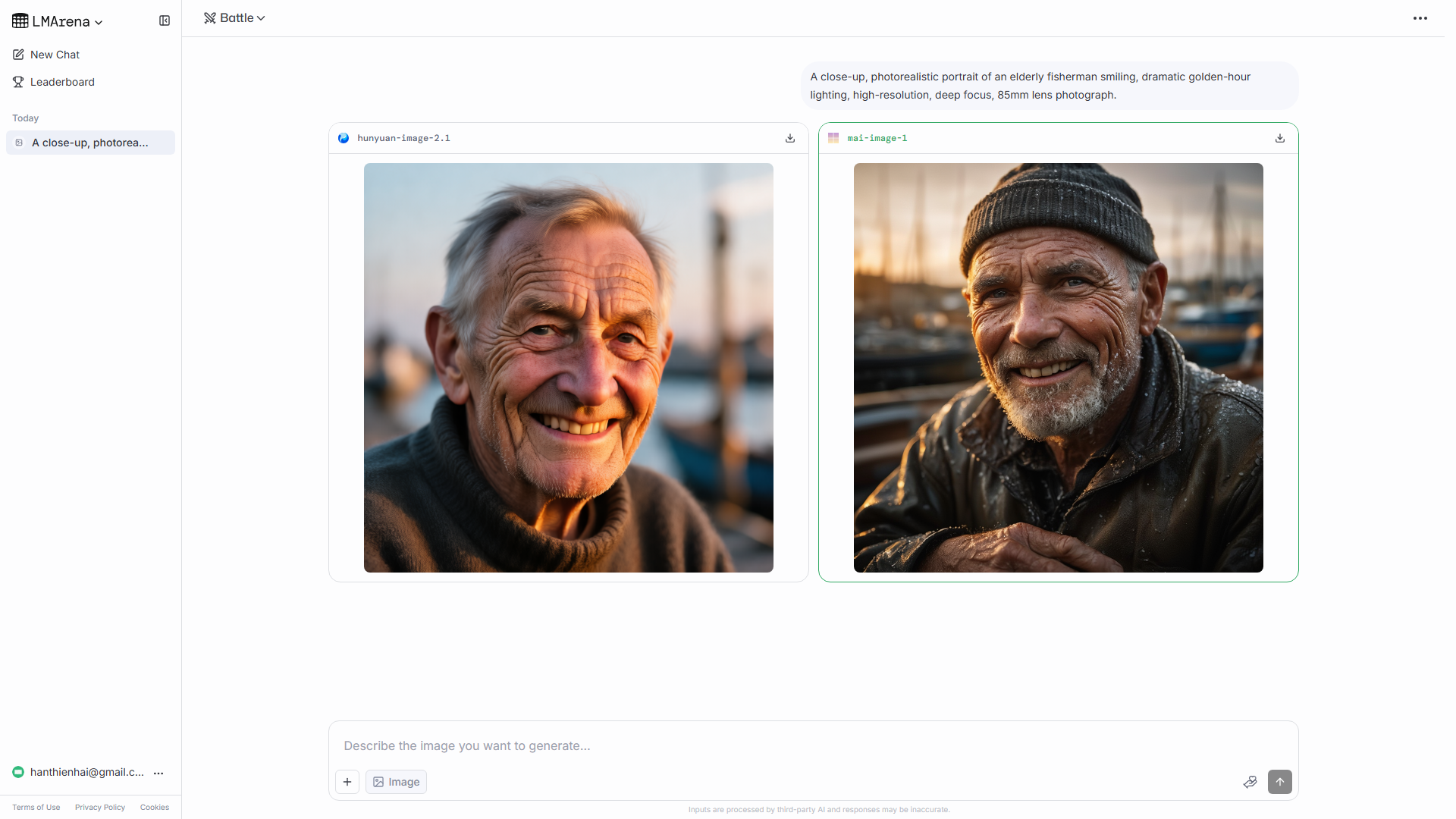The width and height of the screenshot is (1456, 819).
Task: Download the mai-image-1 result
Action: tap(1279, 138)
